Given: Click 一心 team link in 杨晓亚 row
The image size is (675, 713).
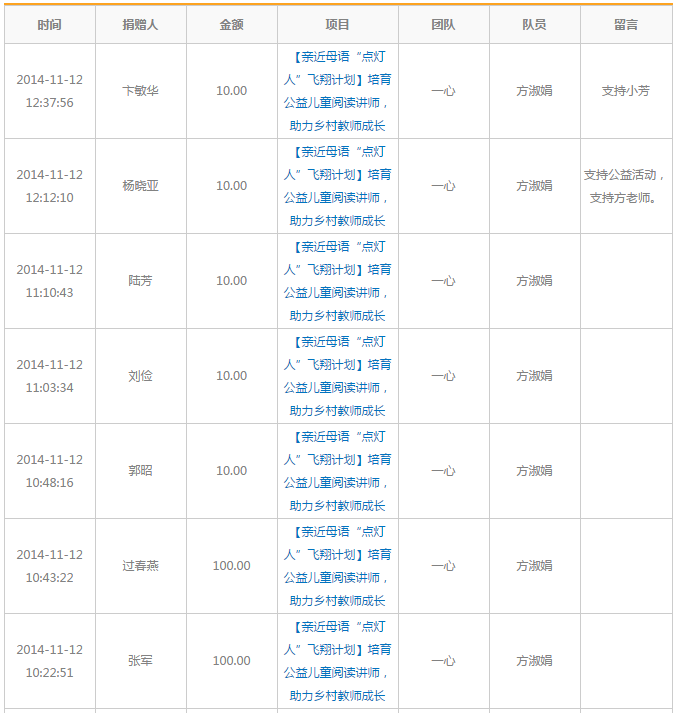Looking at the screenshot, I should (443, 186).
